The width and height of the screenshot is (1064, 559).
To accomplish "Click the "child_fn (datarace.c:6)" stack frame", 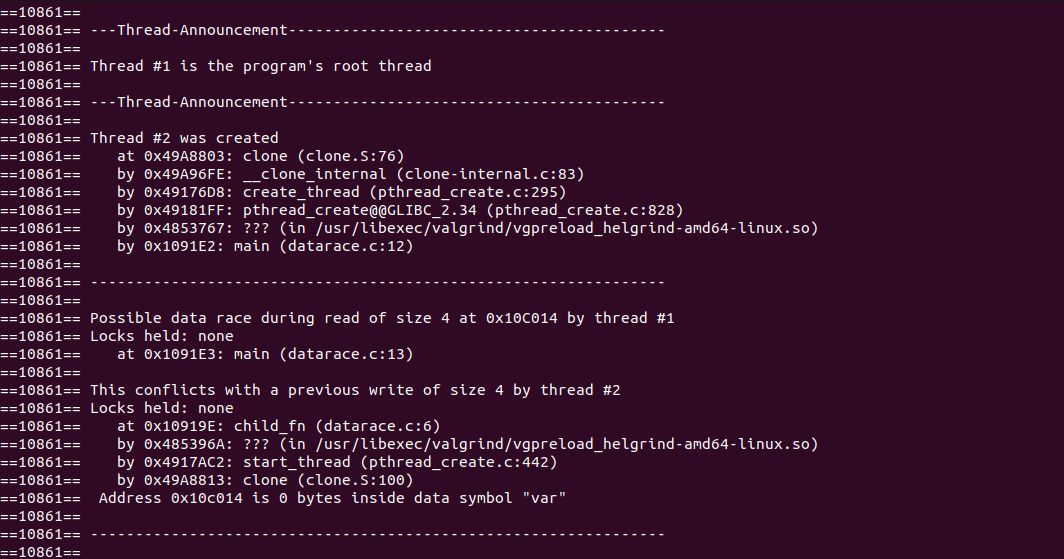I will point(341,426).
